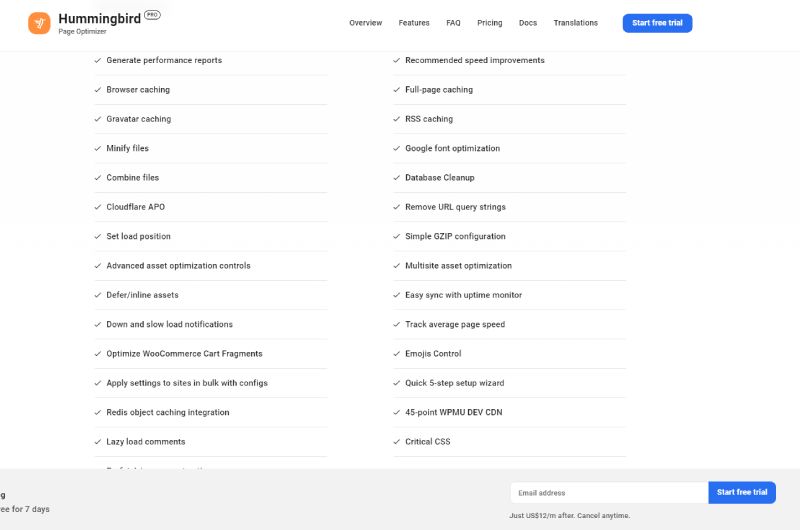Click checkmark beside Critical CSS

[x=396, y=442]
